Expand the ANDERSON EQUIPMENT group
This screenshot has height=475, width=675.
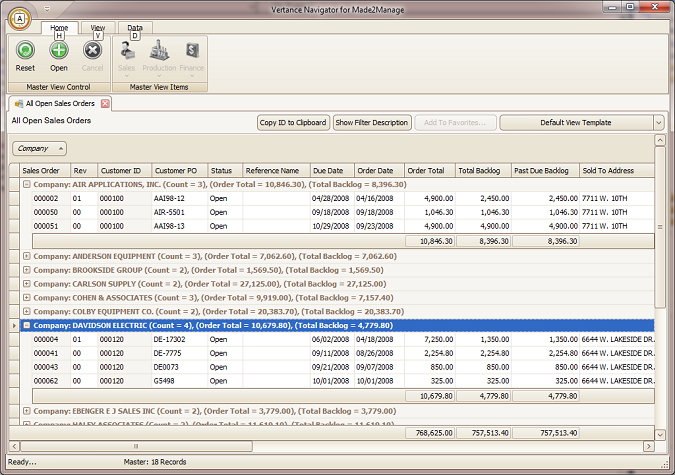27,256
